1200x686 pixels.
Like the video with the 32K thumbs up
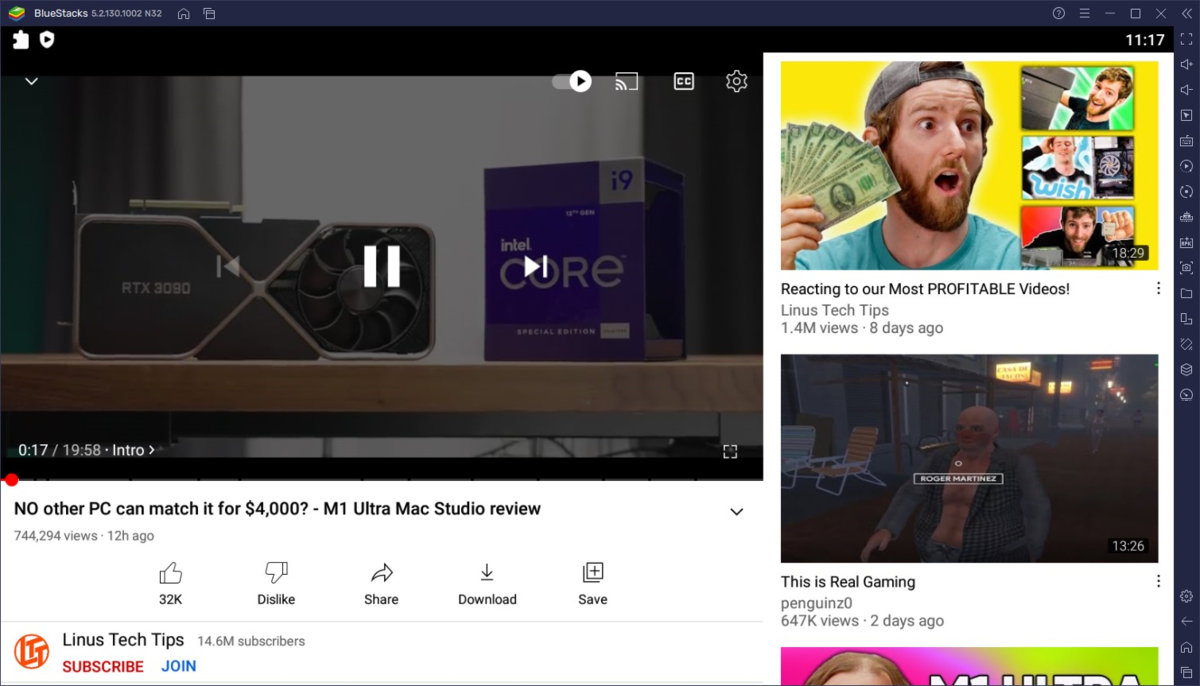pos(171,584)
